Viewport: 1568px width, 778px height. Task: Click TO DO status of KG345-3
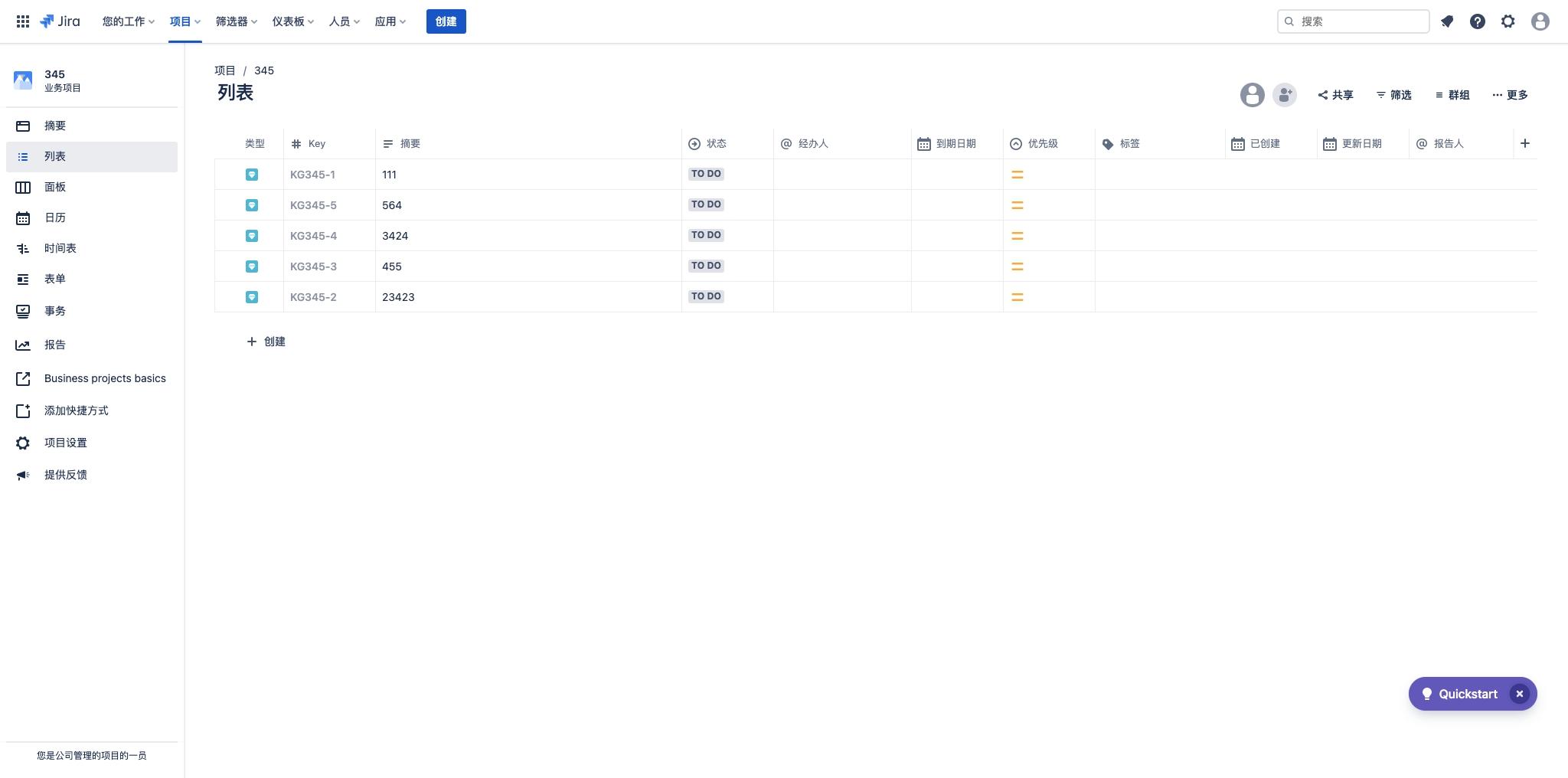coord(706,266)
